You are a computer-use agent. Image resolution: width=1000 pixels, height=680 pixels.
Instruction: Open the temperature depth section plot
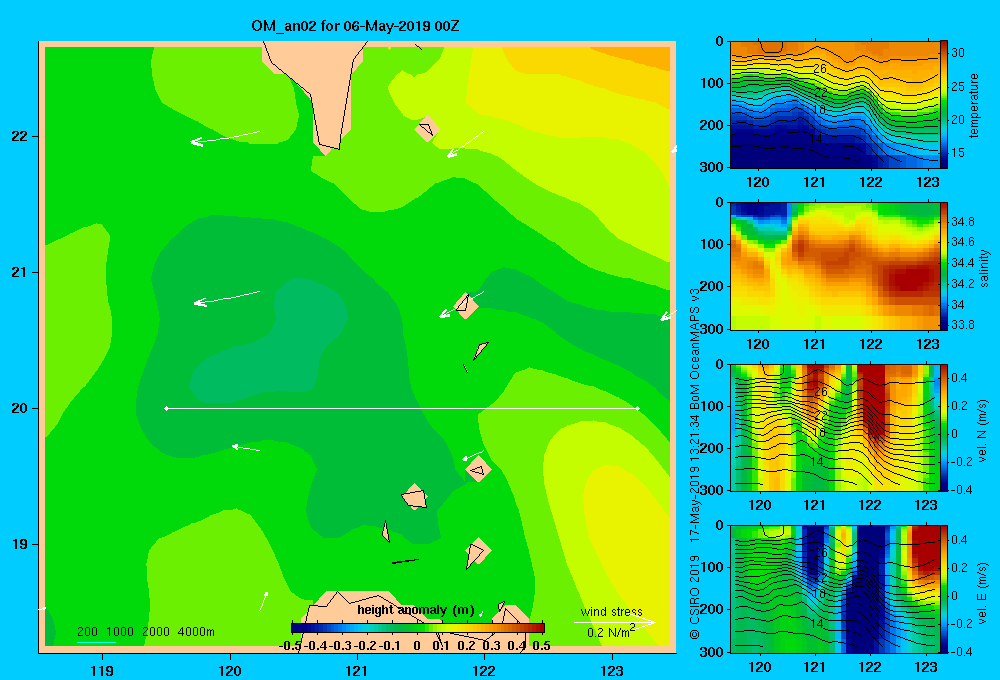tap(834, 105)
